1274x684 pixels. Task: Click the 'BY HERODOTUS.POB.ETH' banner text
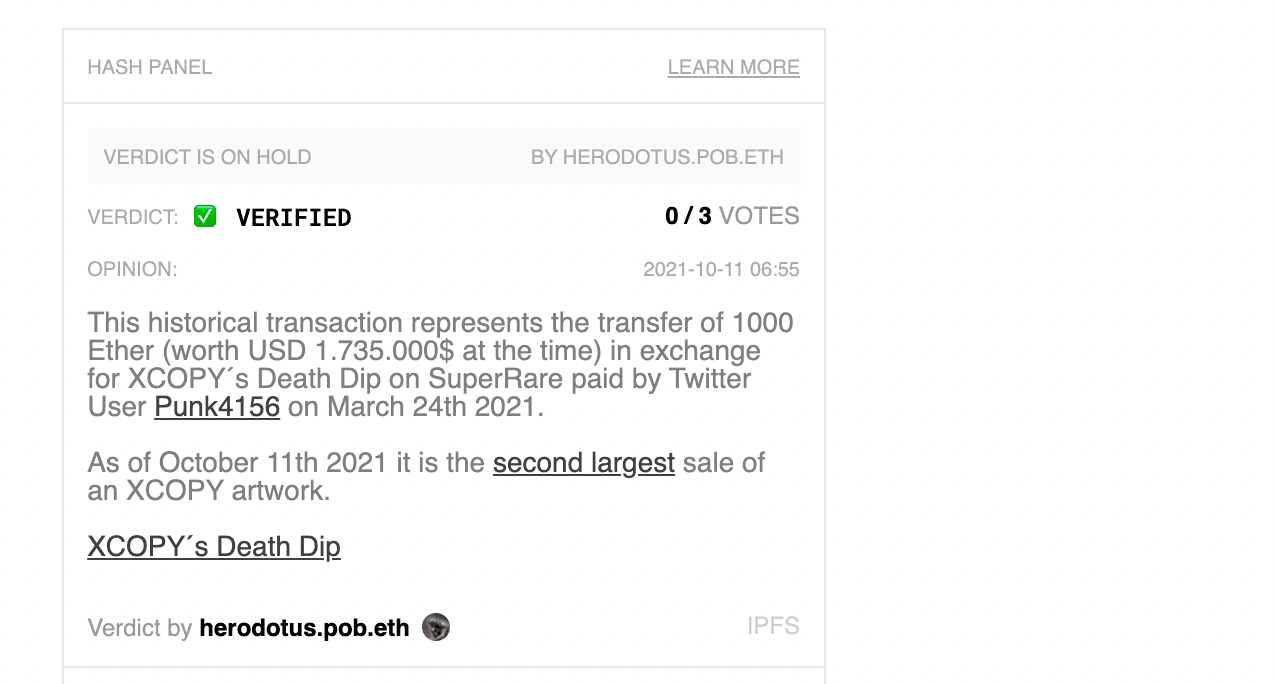(x=657, y=157)
